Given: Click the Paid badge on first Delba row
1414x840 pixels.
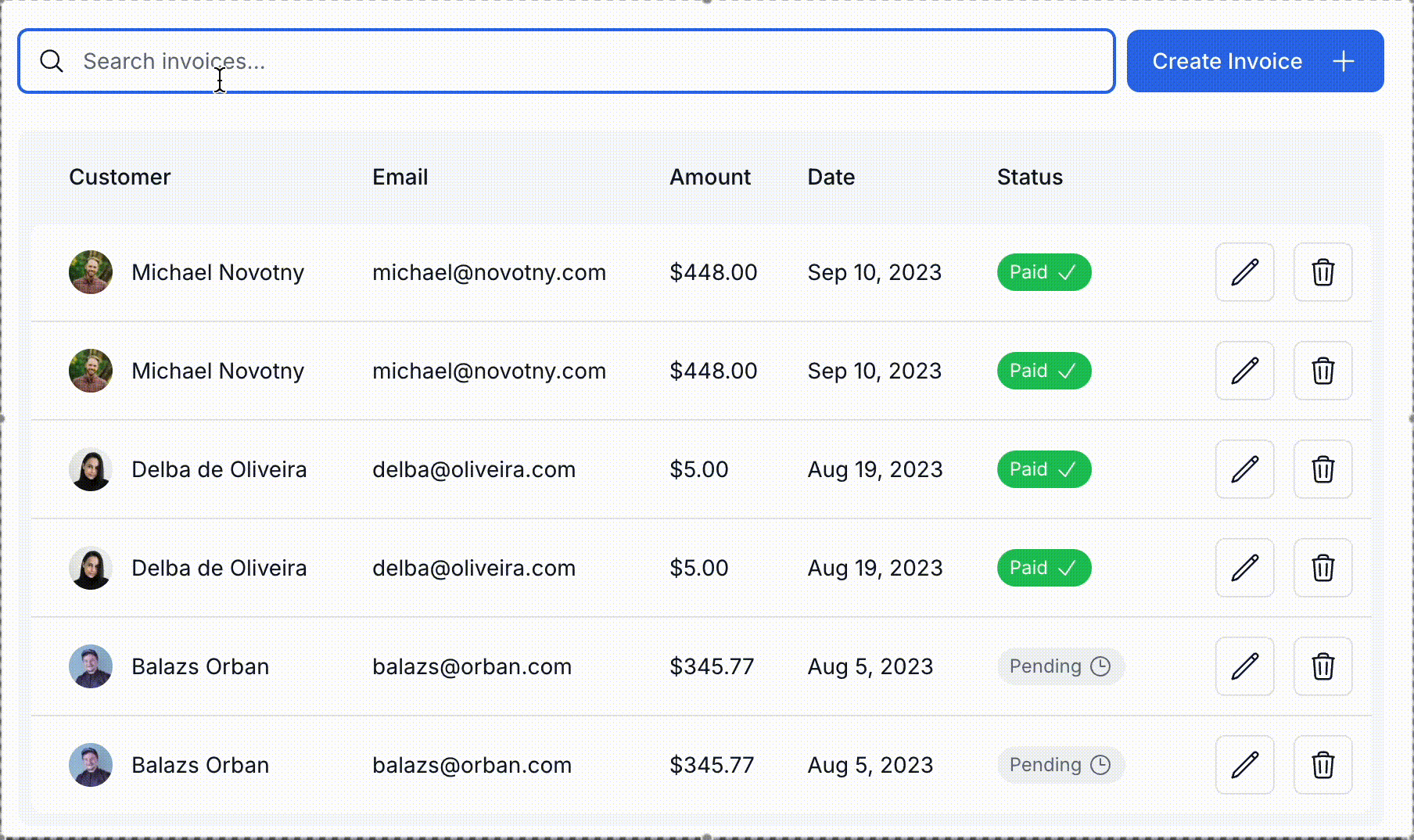Looking at the screenshot, I should [1043, 469].
